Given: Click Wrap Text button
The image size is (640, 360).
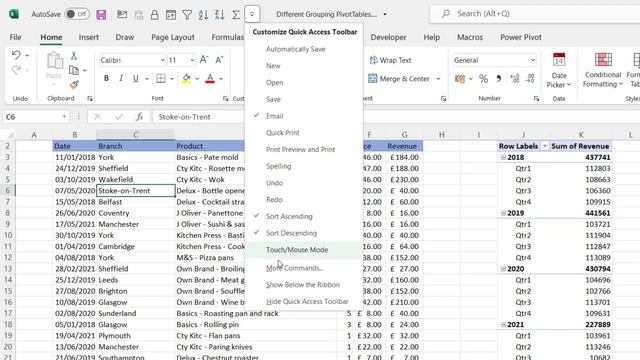Looking at the screenshot, I should coord(390,60).
